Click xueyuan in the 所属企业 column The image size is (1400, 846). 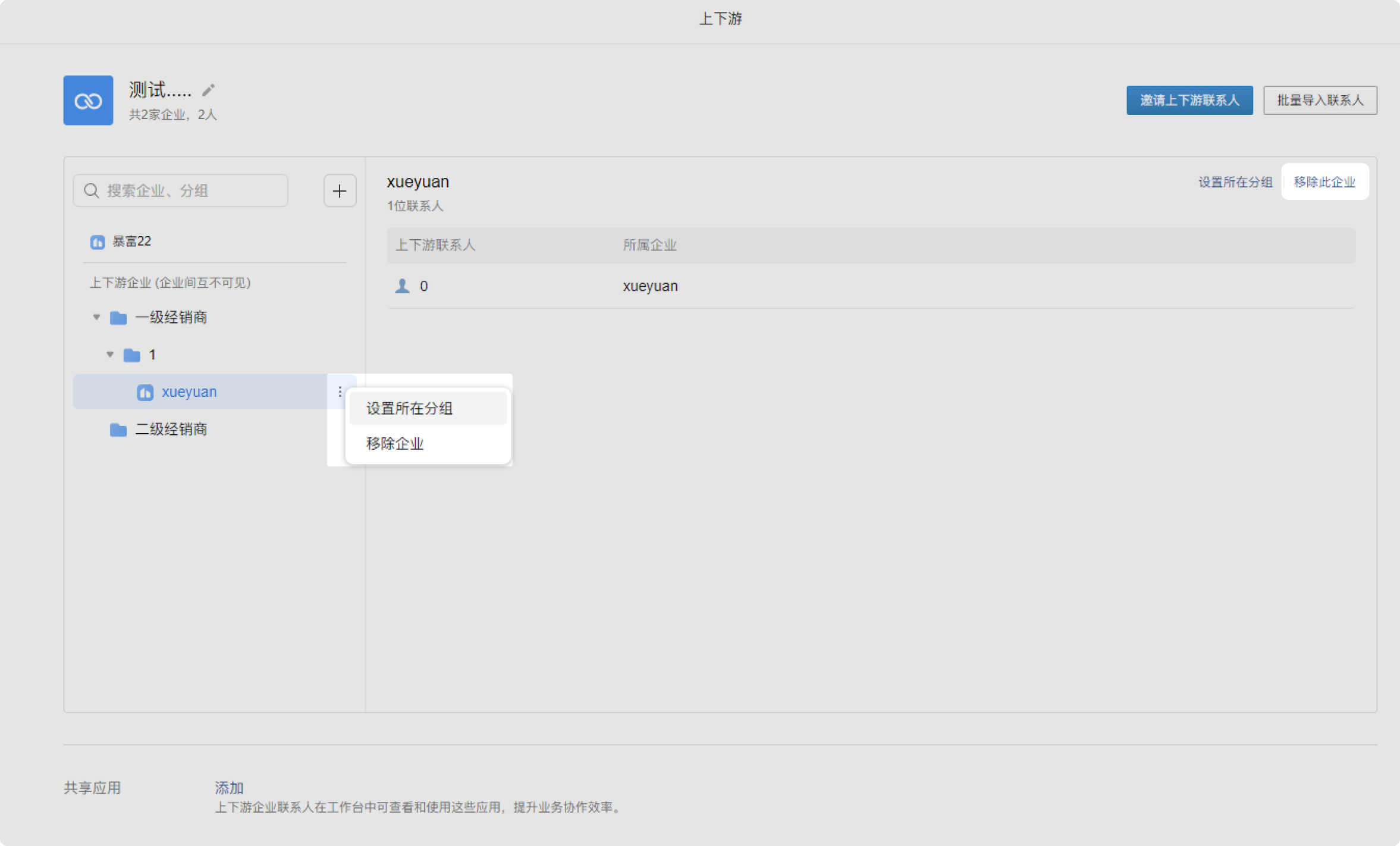[650, 286]
